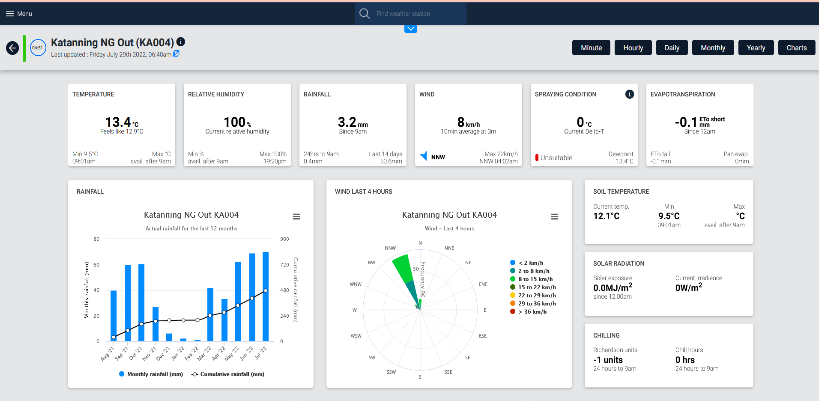Click the magnifier search icon

click(364, 13)
